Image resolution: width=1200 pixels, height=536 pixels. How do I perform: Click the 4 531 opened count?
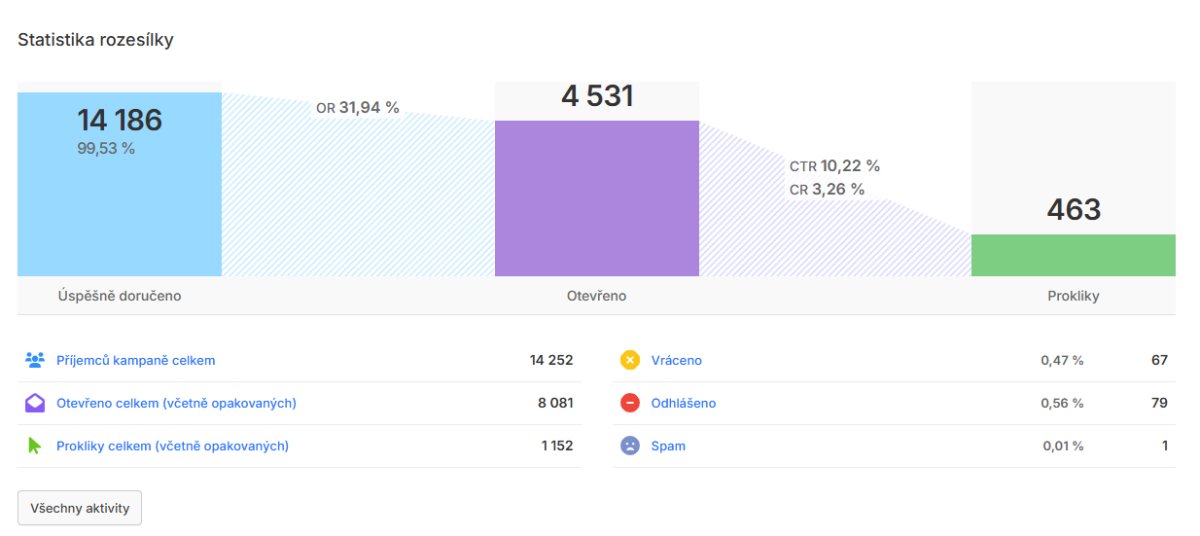pos(597,96)
